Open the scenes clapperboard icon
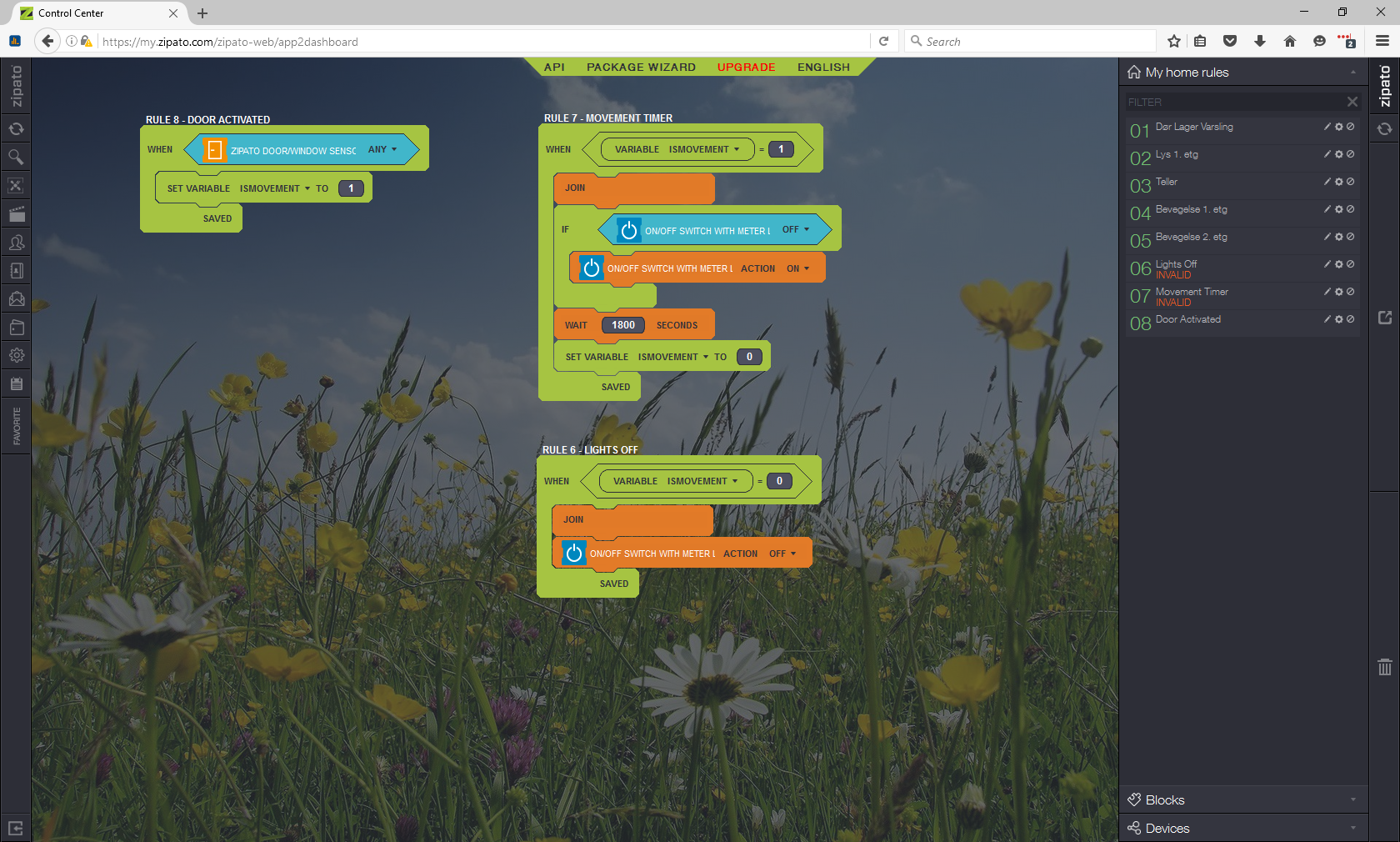1400x842 pixels. (x=16, y=214)
